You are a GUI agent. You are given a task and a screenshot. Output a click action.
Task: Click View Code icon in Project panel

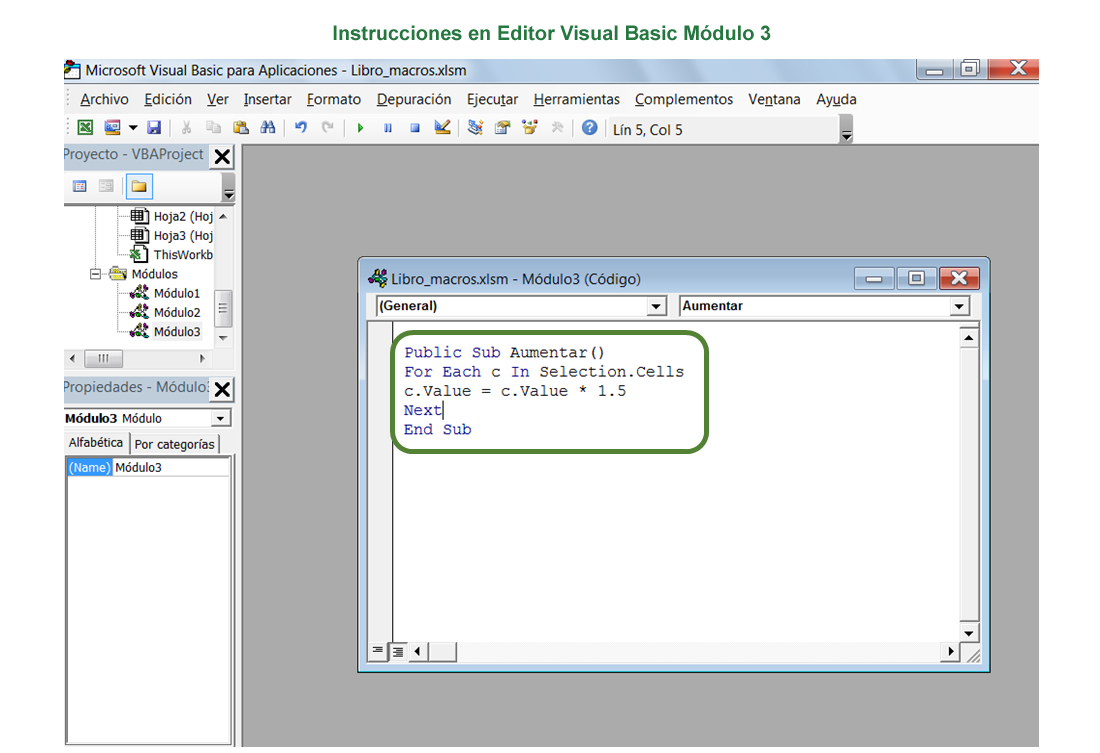tap(80, 186)
